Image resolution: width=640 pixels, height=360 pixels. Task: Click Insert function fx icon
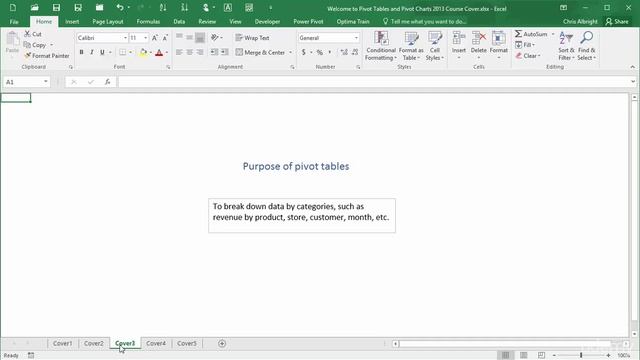(x=107, y=82)
